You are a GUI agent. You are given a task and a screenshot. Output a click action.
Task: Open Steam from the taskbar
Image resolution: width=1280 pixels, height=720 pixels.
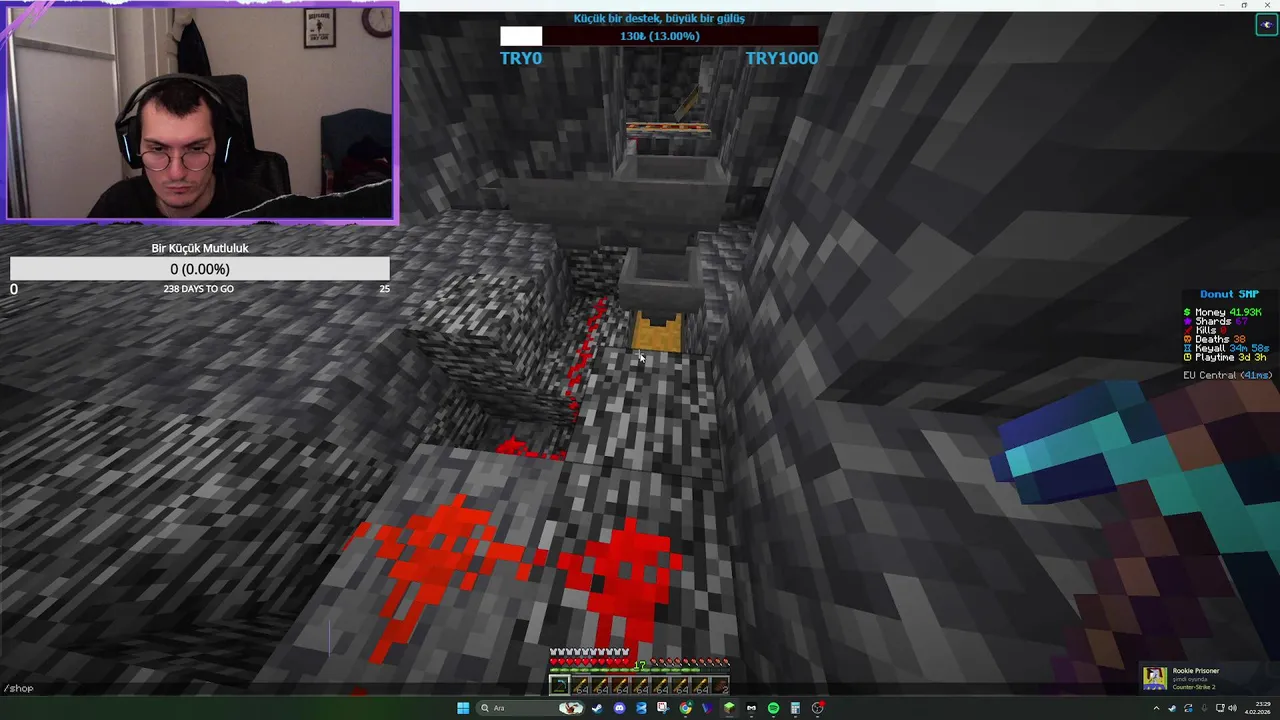pos(597,708)
